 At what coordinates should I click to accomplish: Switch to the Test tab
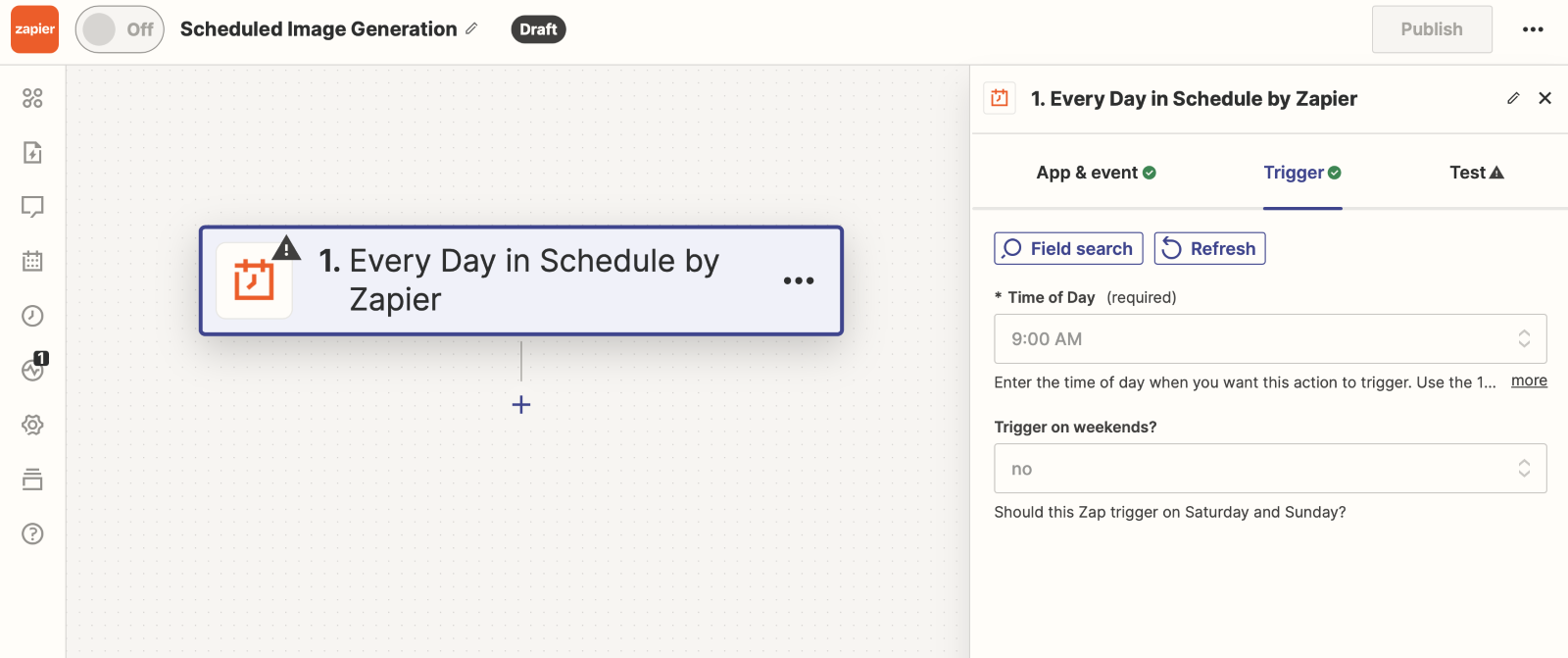click(1477, 173)
